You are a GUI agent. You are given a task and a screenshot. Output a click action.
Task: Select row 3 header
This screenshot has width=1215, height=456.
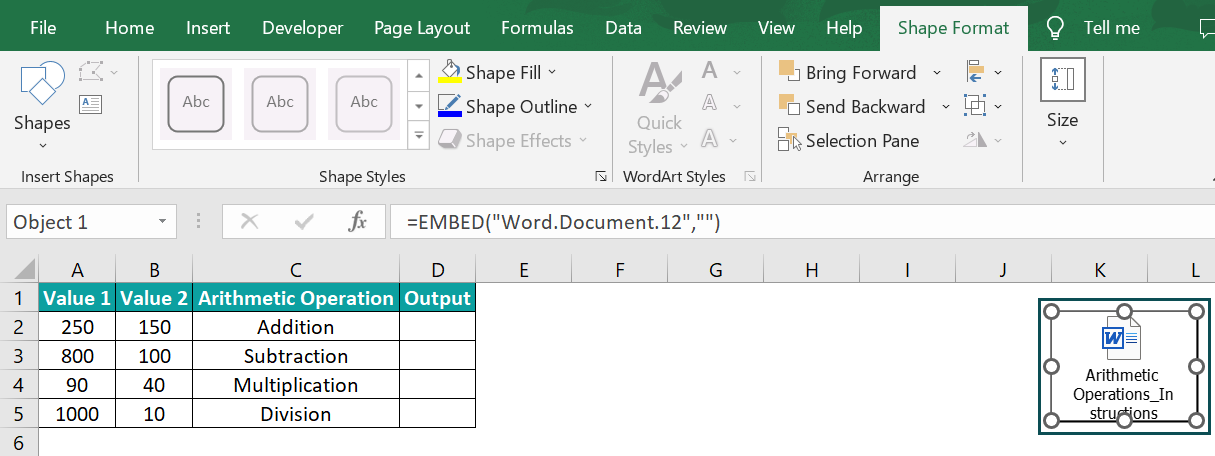19,356
